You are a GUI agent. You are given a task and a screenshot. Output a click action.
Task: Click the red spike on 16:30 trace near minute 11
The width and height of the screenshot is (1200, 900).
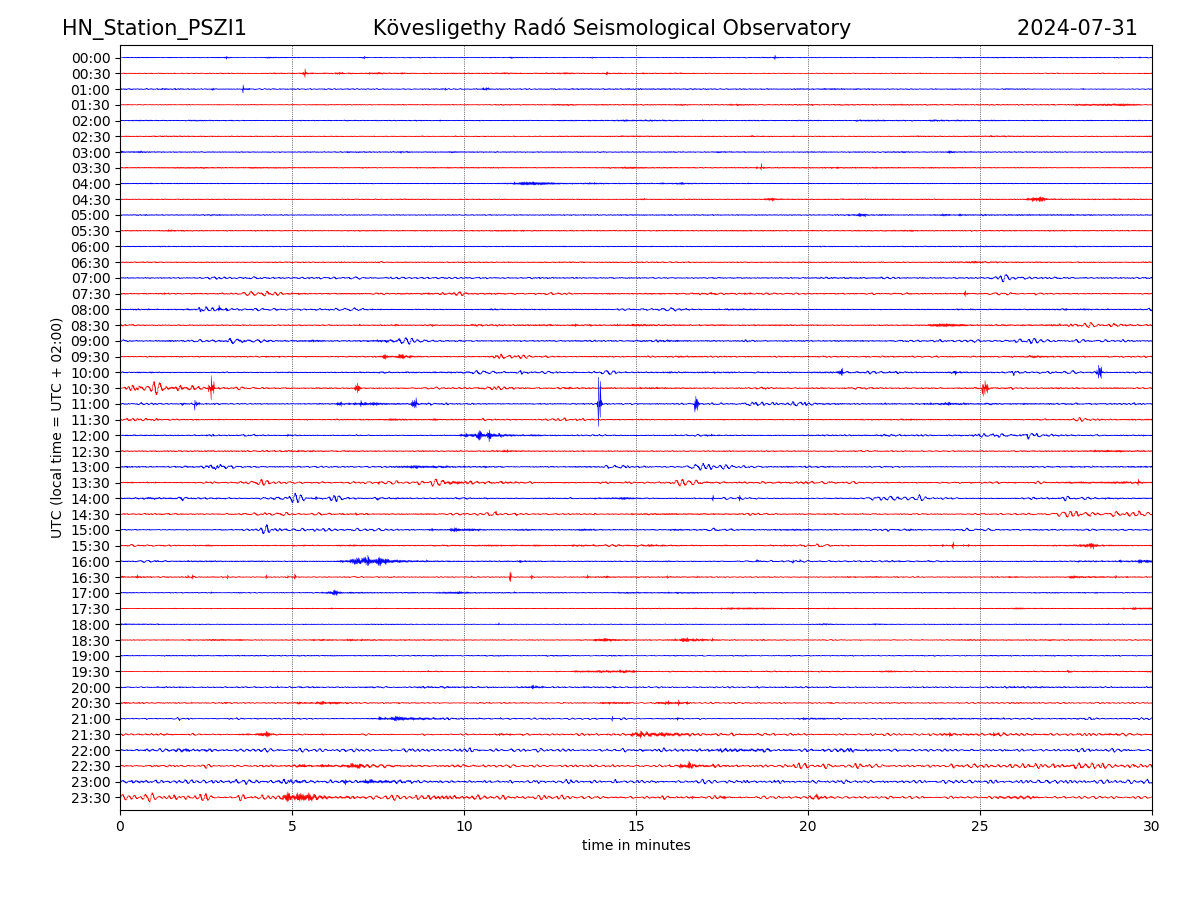click(x=510, y=576)
